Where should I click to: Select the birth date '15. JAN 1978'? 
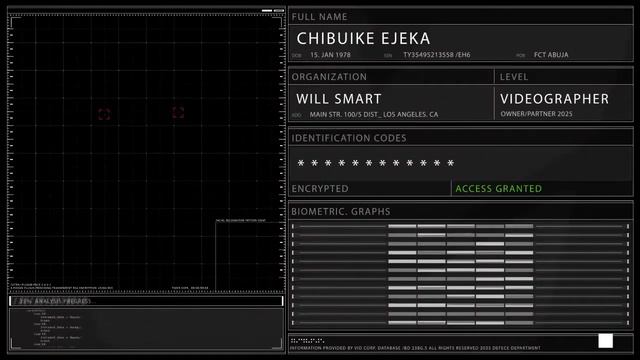[330, 55]
